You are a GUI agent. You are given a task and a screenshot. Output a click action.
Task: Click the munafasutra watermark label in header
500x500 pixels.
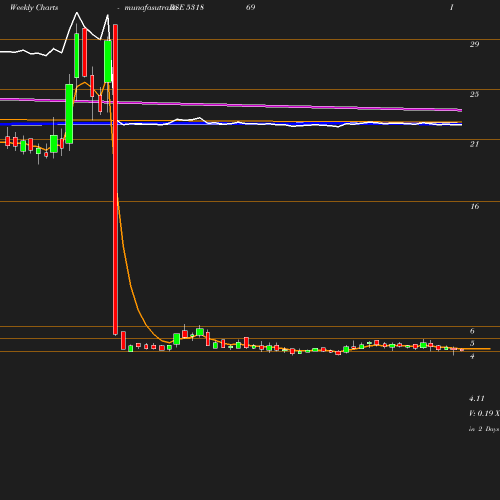click(x=150, y=7)
